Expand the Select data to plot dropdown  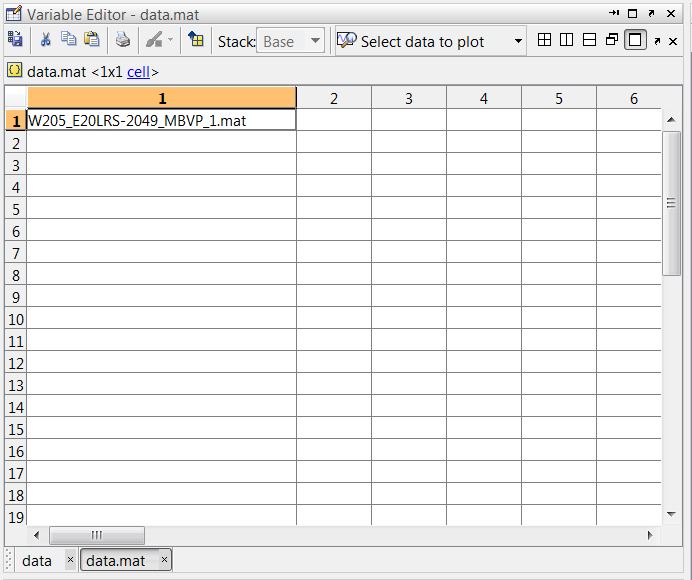[x=519, y=41]
